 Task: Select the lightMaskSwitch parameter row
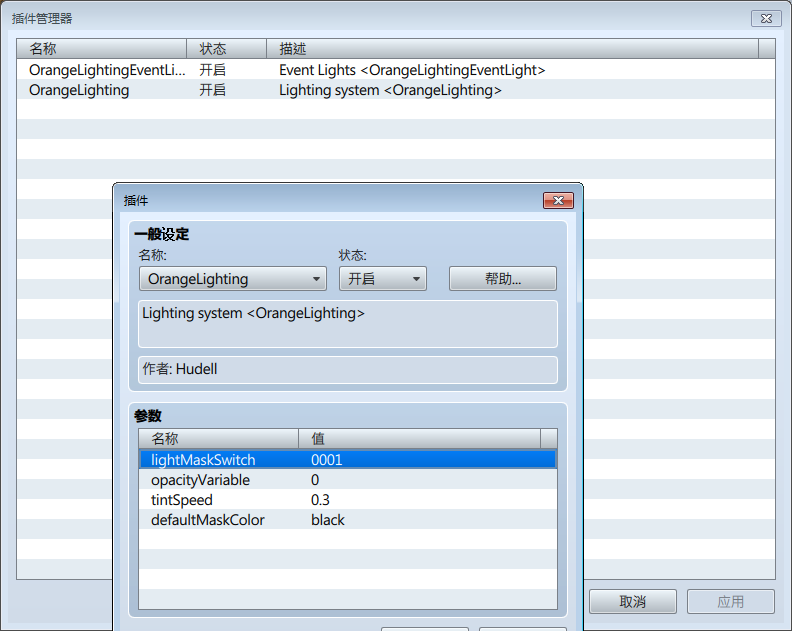[x=348, y=460]
